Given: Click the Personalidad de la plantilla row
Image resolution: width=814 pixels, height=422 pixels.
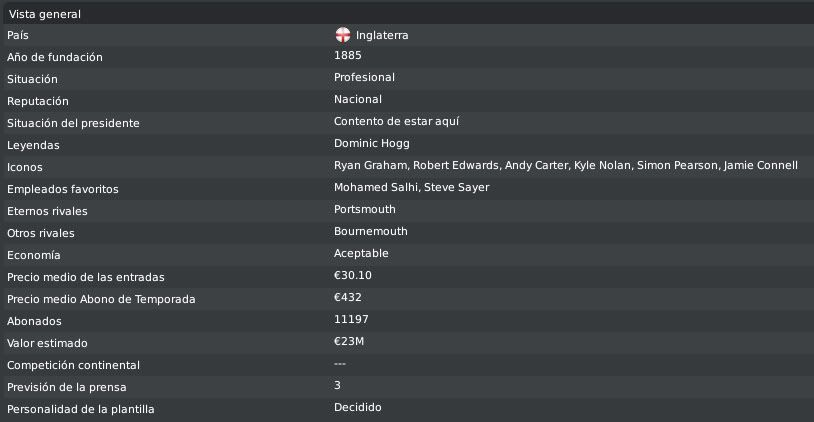Looking at the screenshot, I should pos(407,409).
